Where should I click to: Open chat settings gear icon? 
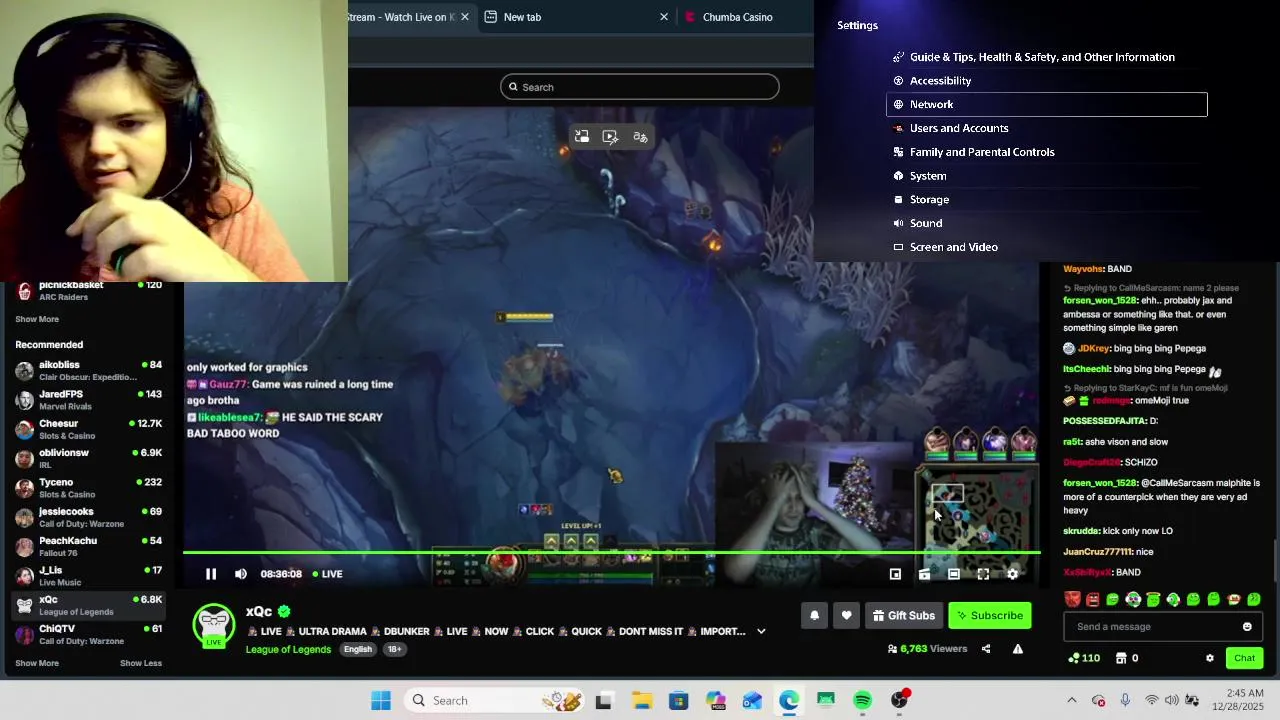pos(1210,658)
